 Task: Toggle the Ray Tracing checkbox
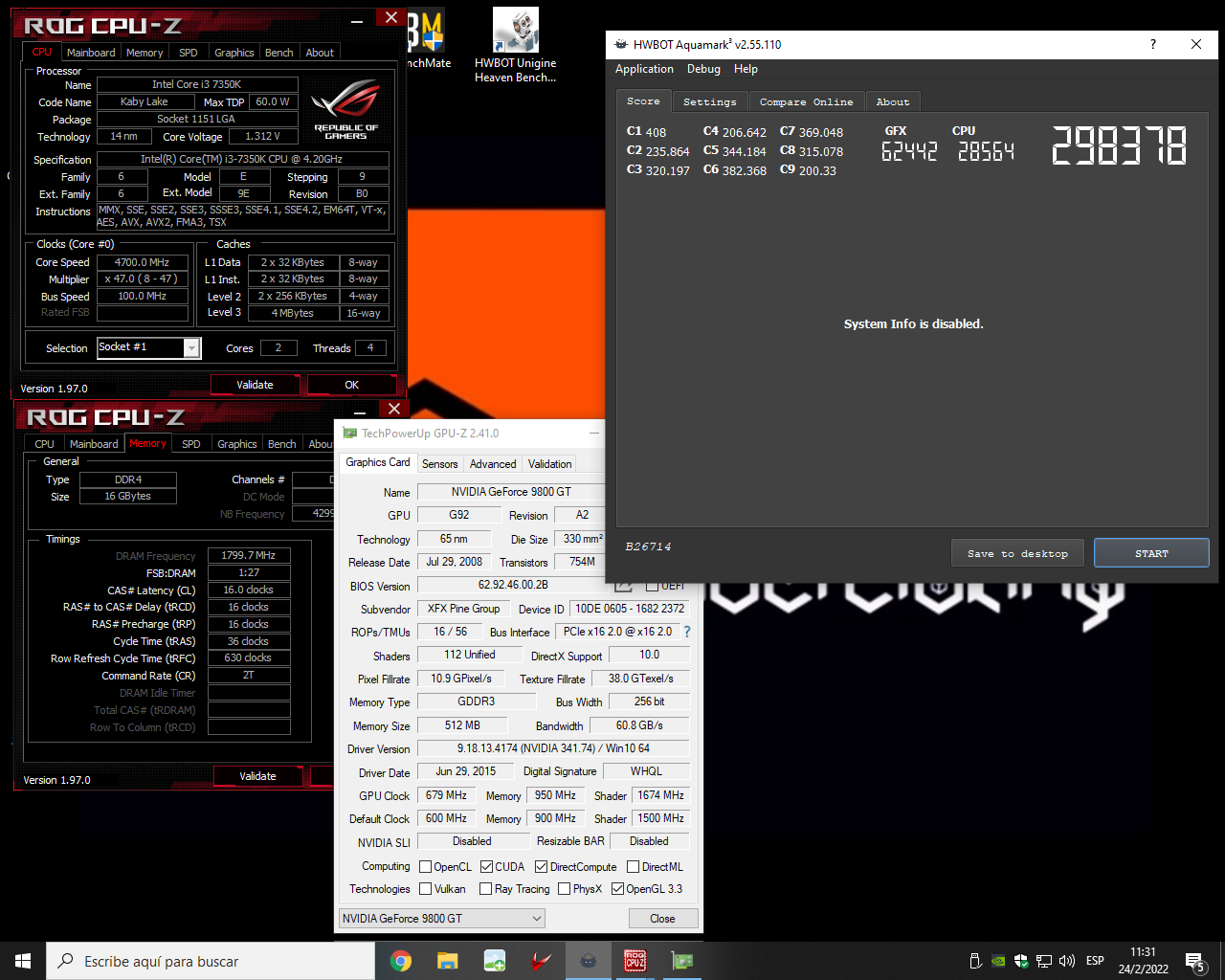[486, 889]
